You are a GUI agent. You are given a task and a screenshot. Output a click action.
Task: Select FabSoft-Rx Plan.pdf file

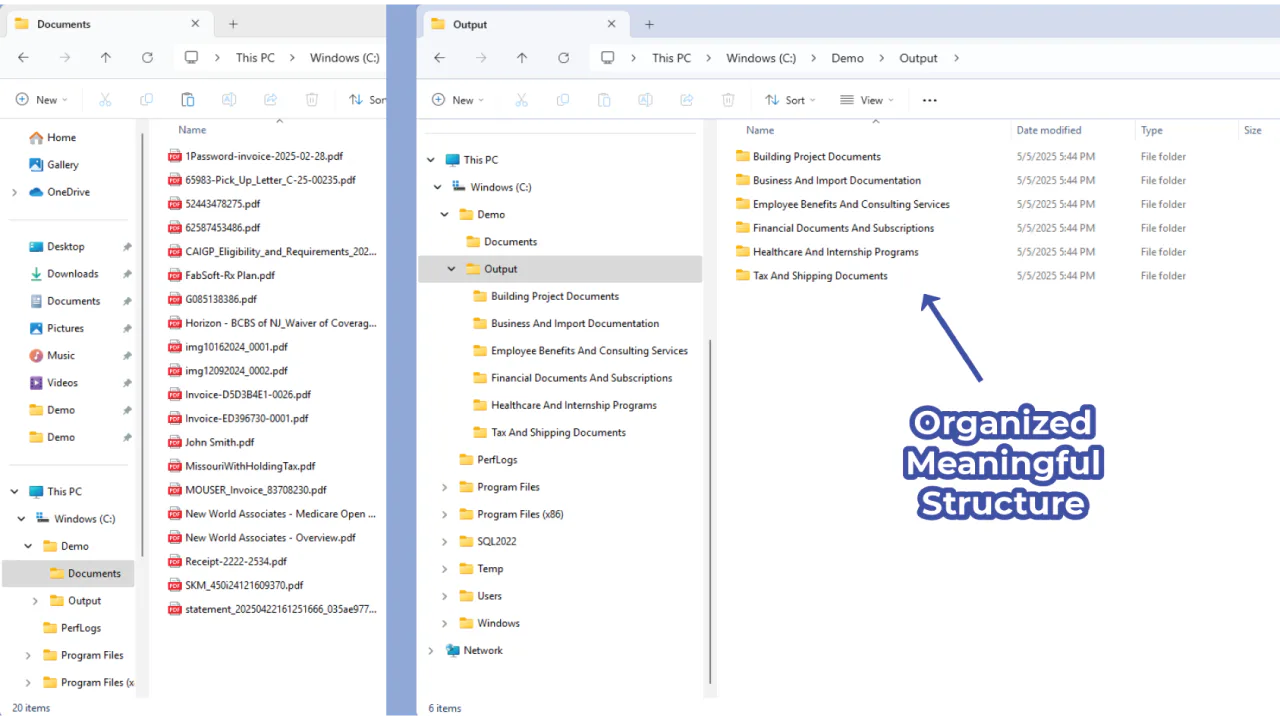pyautogui.click(x=230, y=275)
